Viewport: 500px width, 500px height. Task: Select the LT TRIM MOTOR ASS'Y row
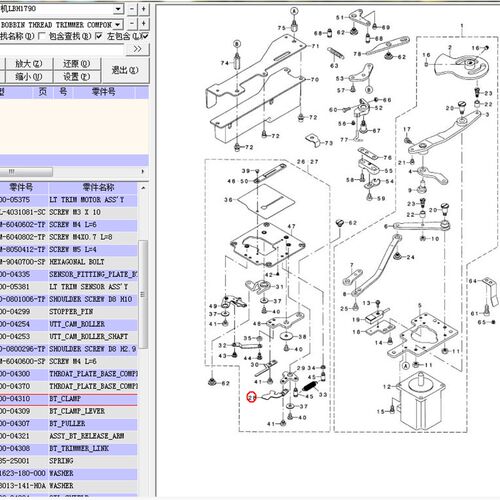point(68,200)
